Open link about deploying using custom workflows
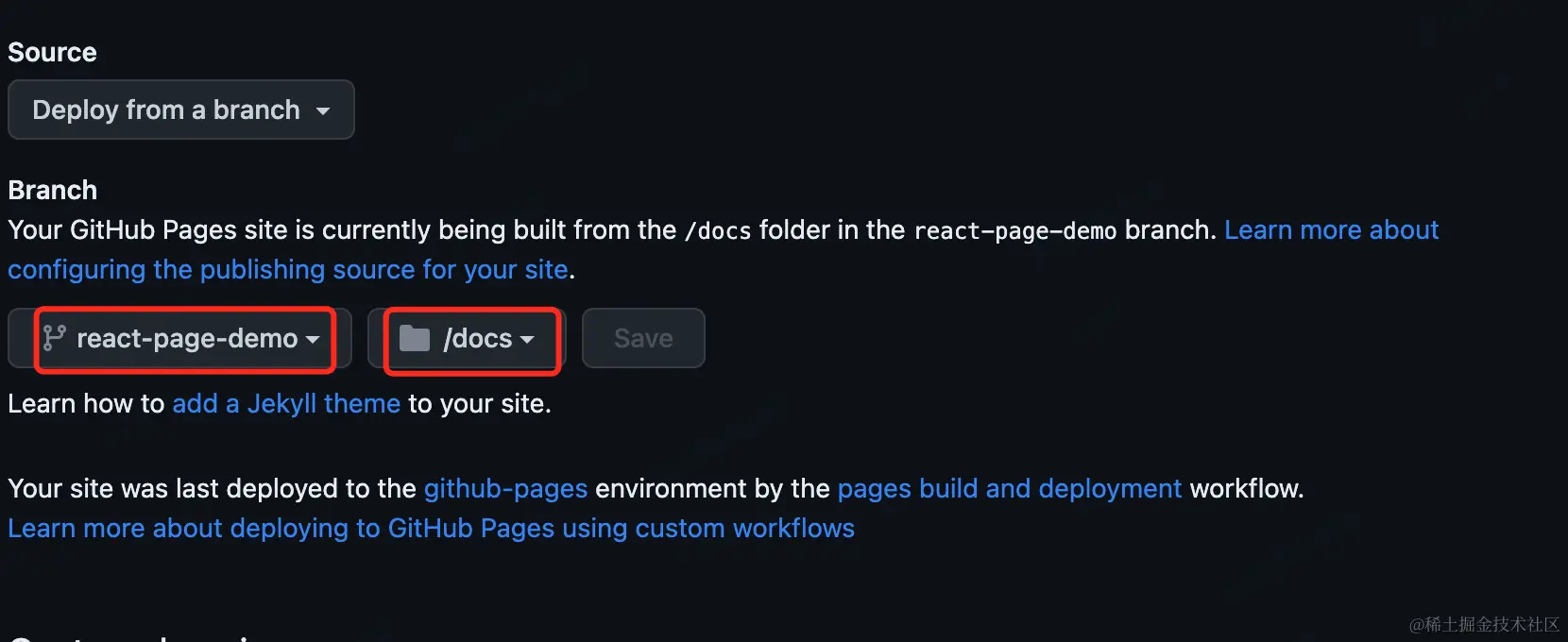1568x642 pixels. tap(431, 528)
